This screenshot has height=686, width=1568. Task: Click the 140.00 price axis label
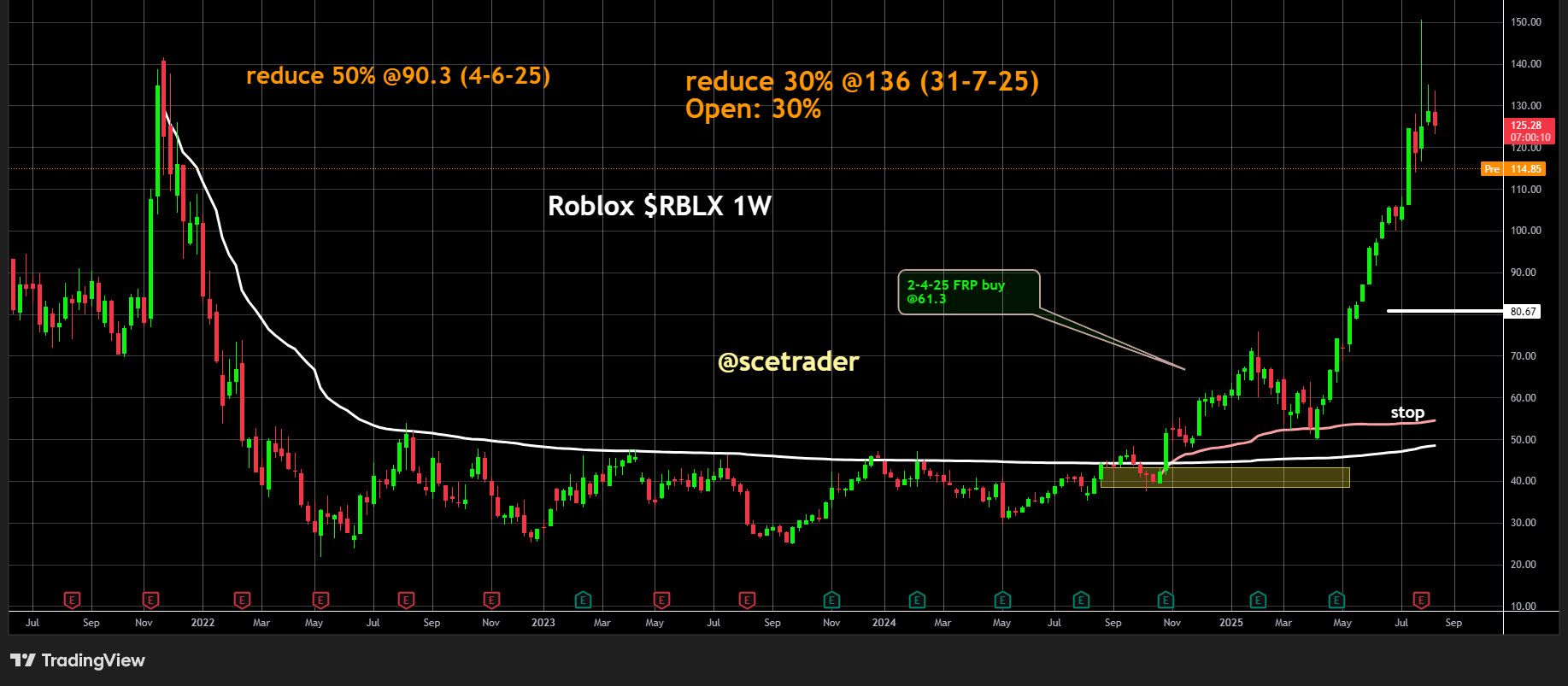1526,64
